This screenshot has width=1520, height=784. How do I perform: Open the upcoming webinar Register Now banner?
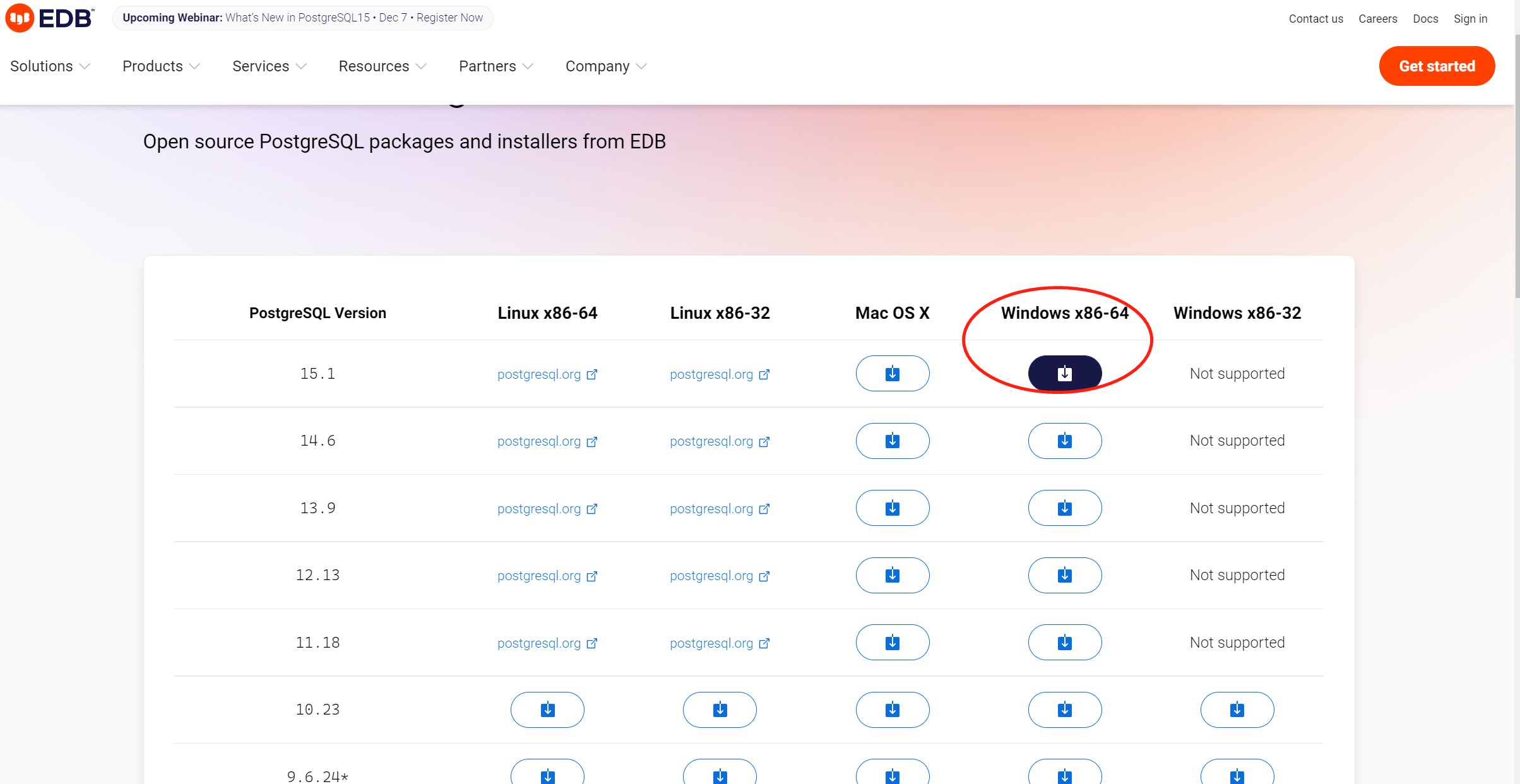coord(302,18)
